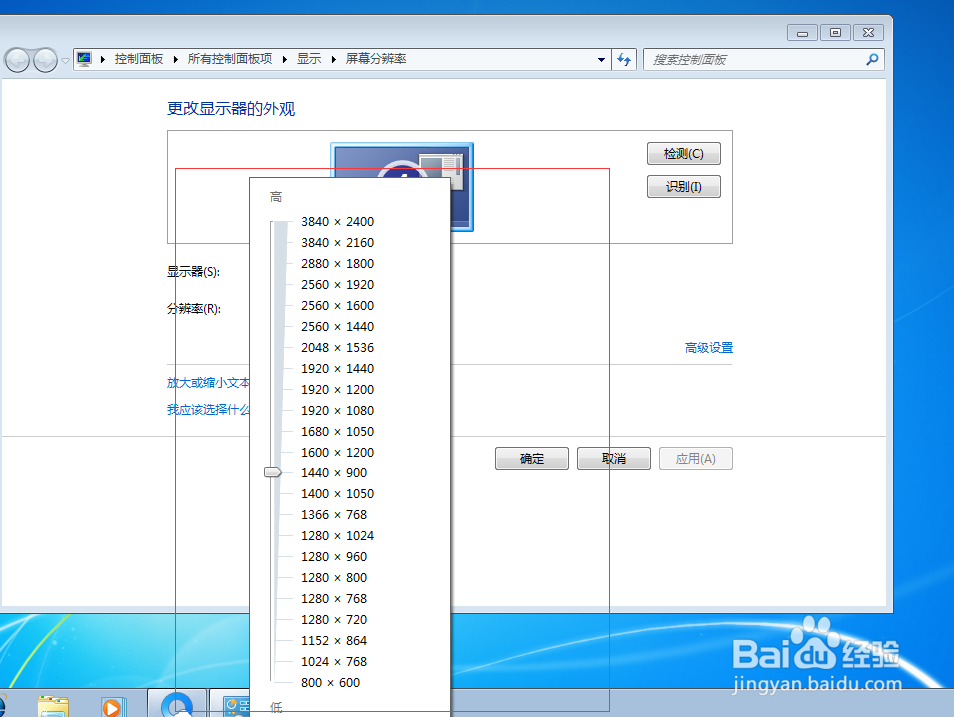Focus the 搜索控制面板 search field
This screenshot has height=717, width=954.
click(763, 59)
